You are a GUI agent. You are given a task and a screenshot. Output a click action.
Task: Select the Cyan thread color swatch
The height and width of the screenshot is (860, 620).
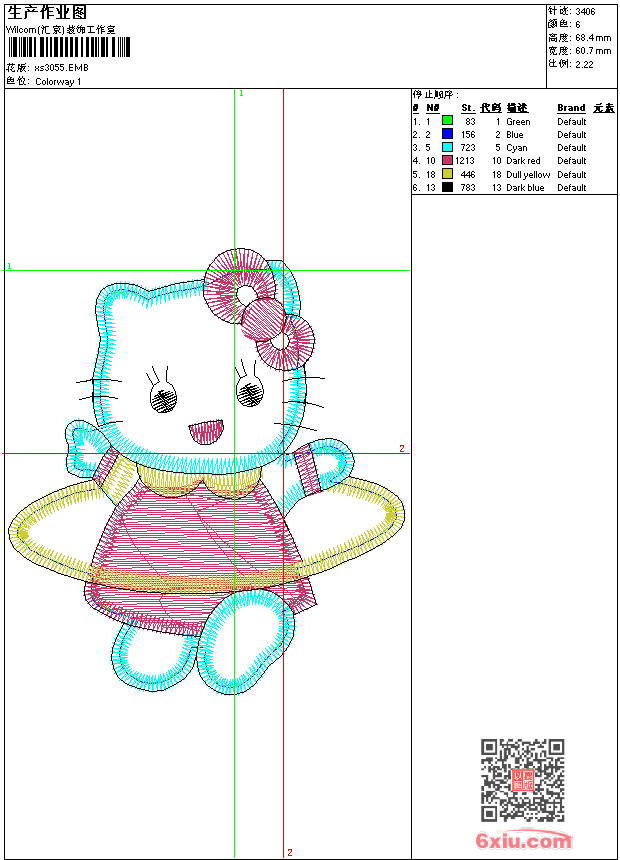tap(447, 147)
